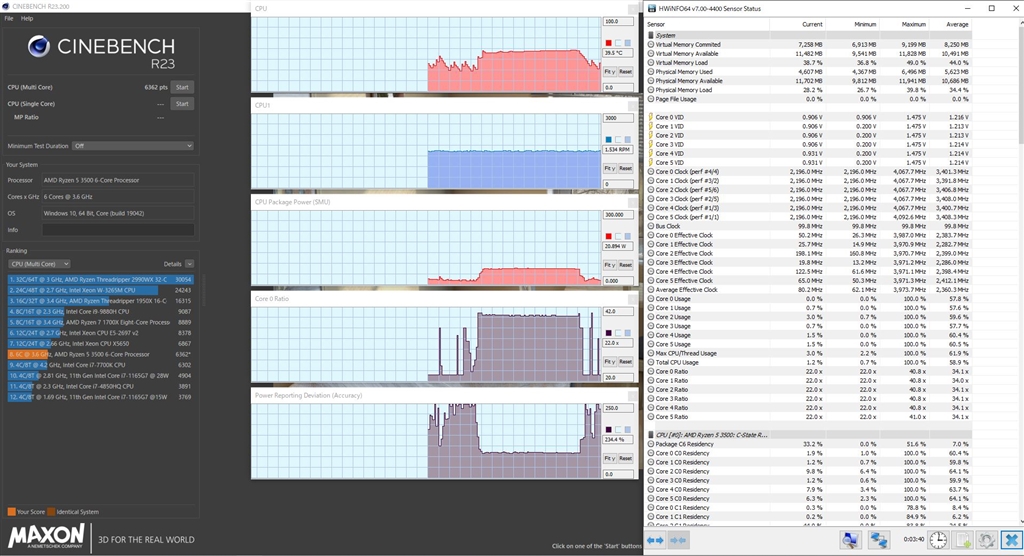
Task: Open the Minimum Test Duration dropdown
Action: [133, 146]
